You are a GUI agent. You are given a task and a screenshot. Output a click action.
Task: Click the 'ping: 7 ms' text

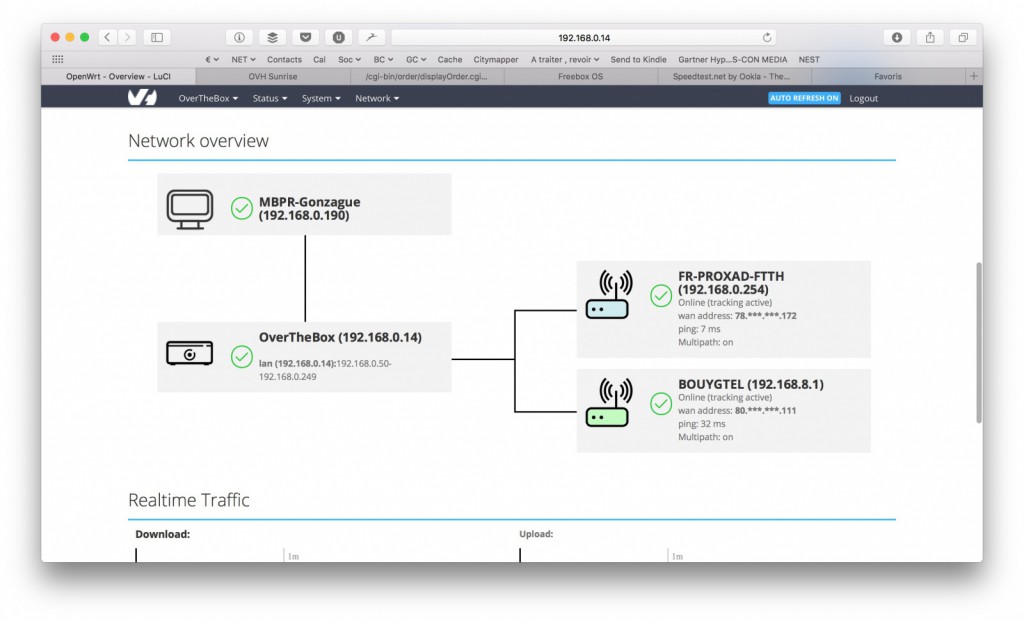click(699, 328)
